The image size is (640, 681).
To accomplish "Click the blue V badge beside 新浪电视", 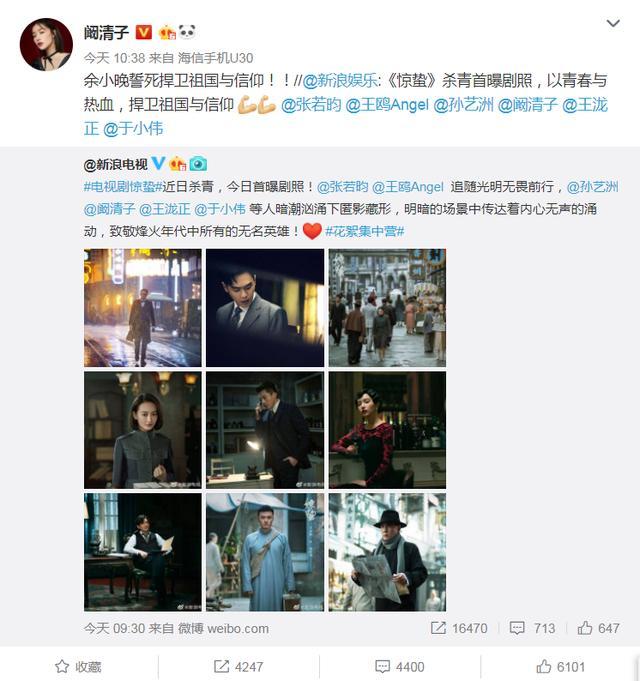I will 158,164.
